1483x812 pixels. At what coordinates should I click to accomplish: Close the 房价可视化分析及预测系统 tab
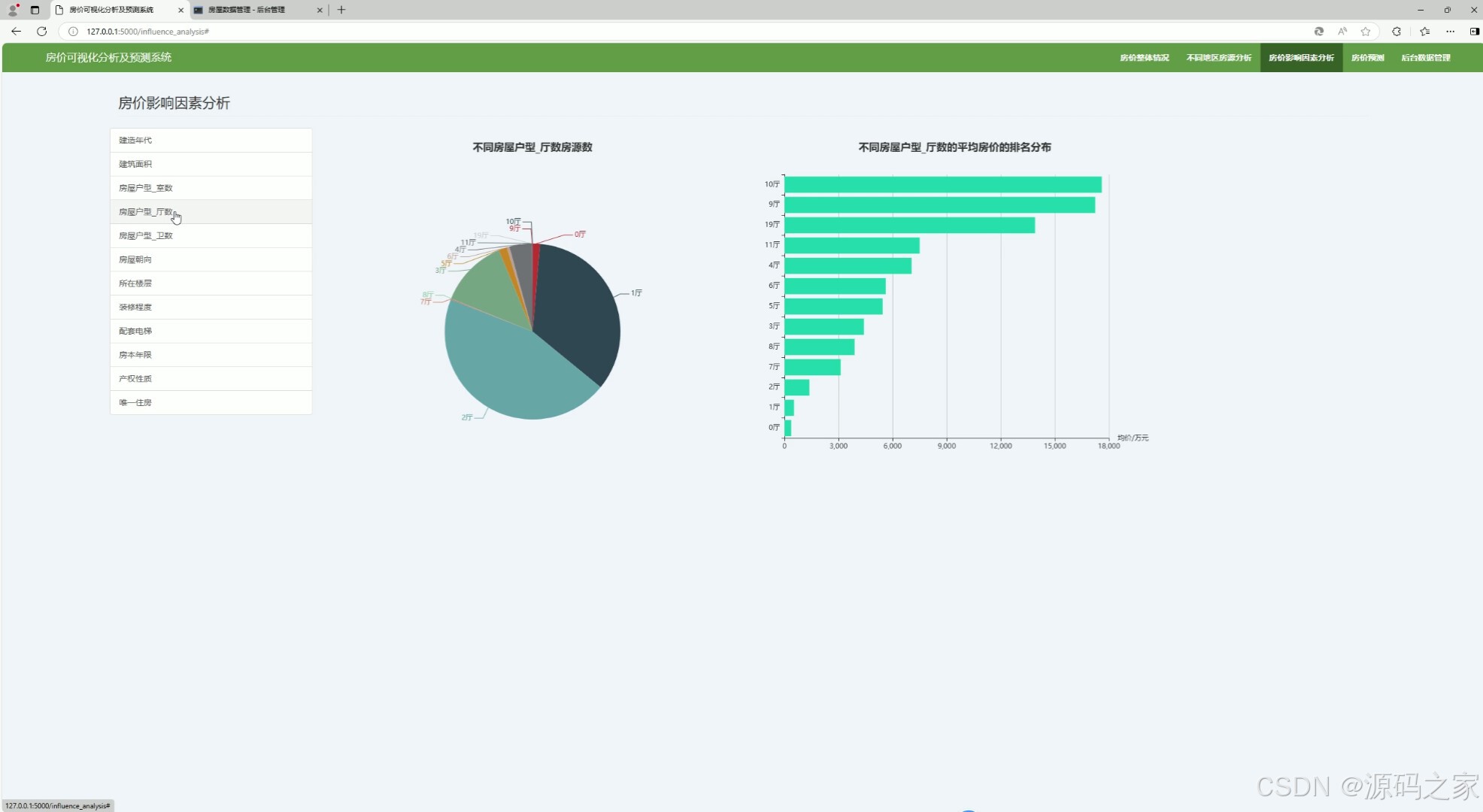click(x=180, y=10)
